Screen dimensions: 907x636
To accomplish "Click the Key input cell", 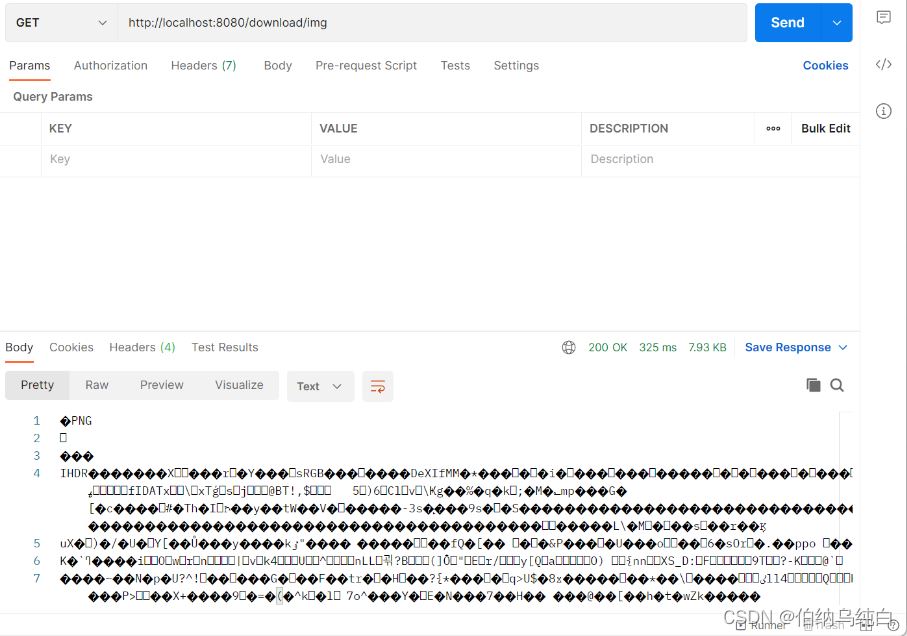I will click(176, 159).
